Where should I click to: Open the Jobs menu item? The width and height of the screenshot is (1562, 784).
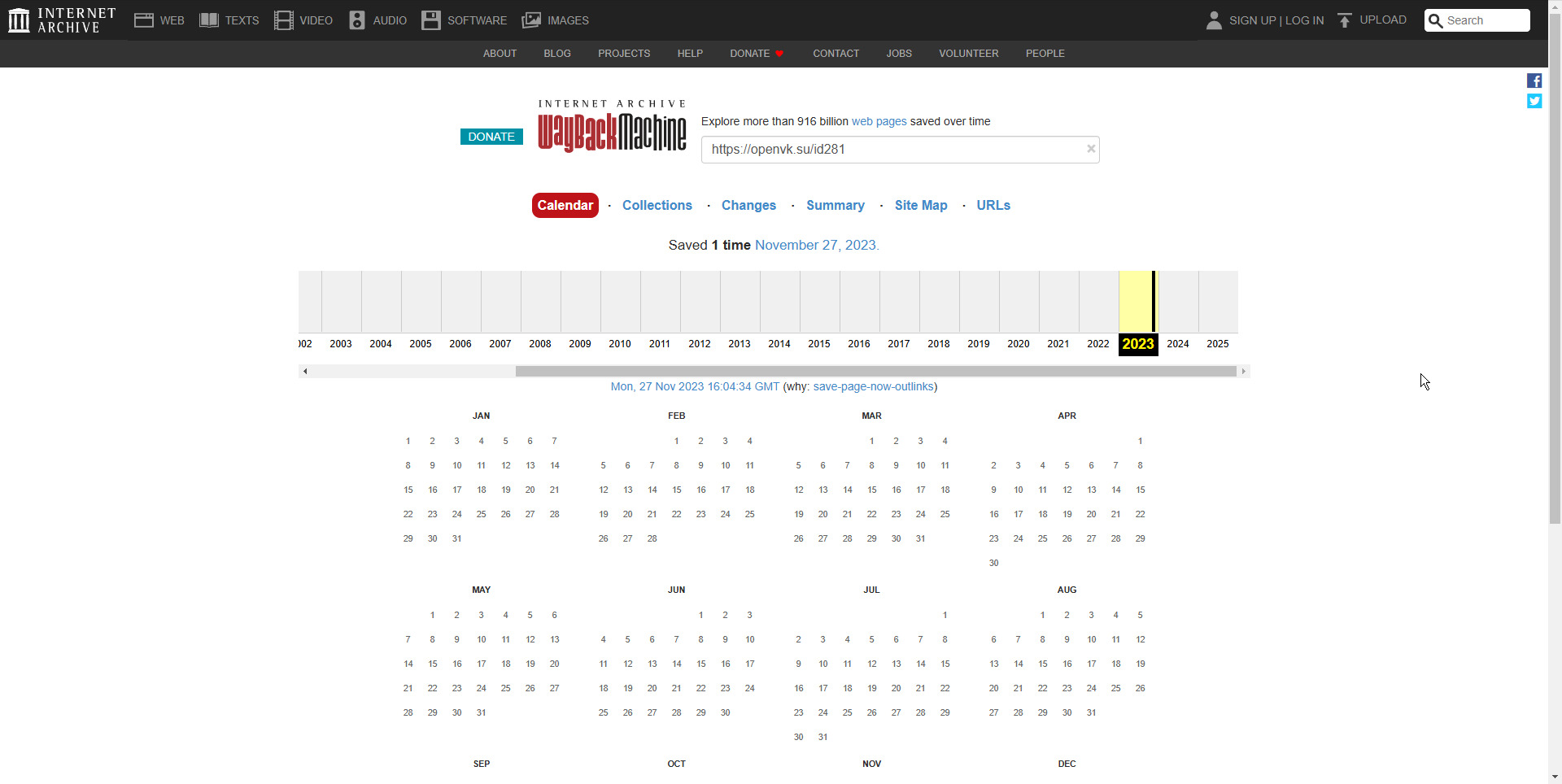point(899,54)
